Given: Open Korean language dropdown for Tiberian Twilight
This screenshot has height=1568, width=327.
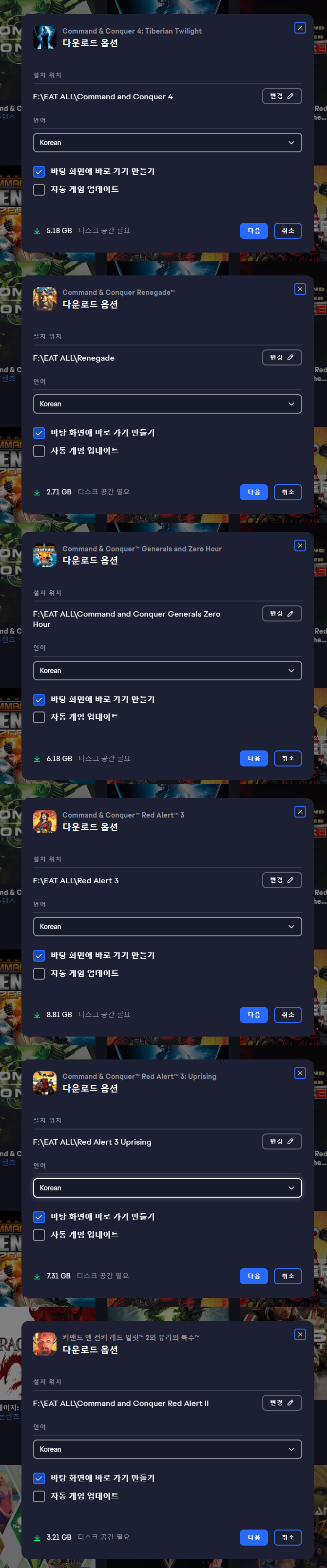Looking at the screenshot, I should pos(167,143).
